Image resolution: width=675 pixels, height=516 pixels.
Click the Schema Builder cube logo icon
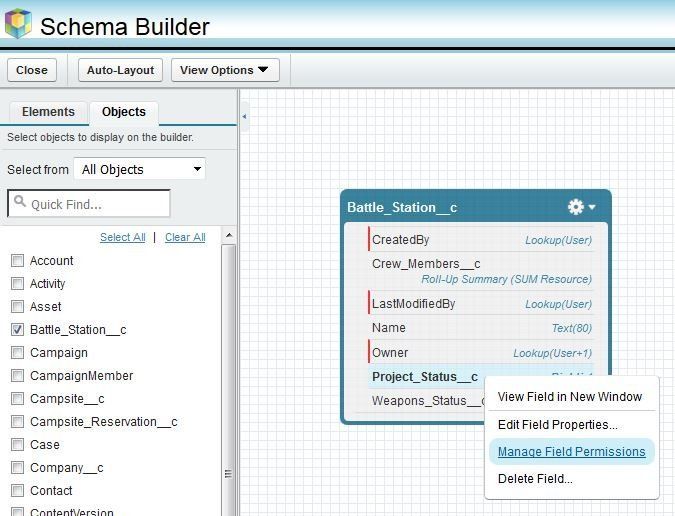(18, 24)
